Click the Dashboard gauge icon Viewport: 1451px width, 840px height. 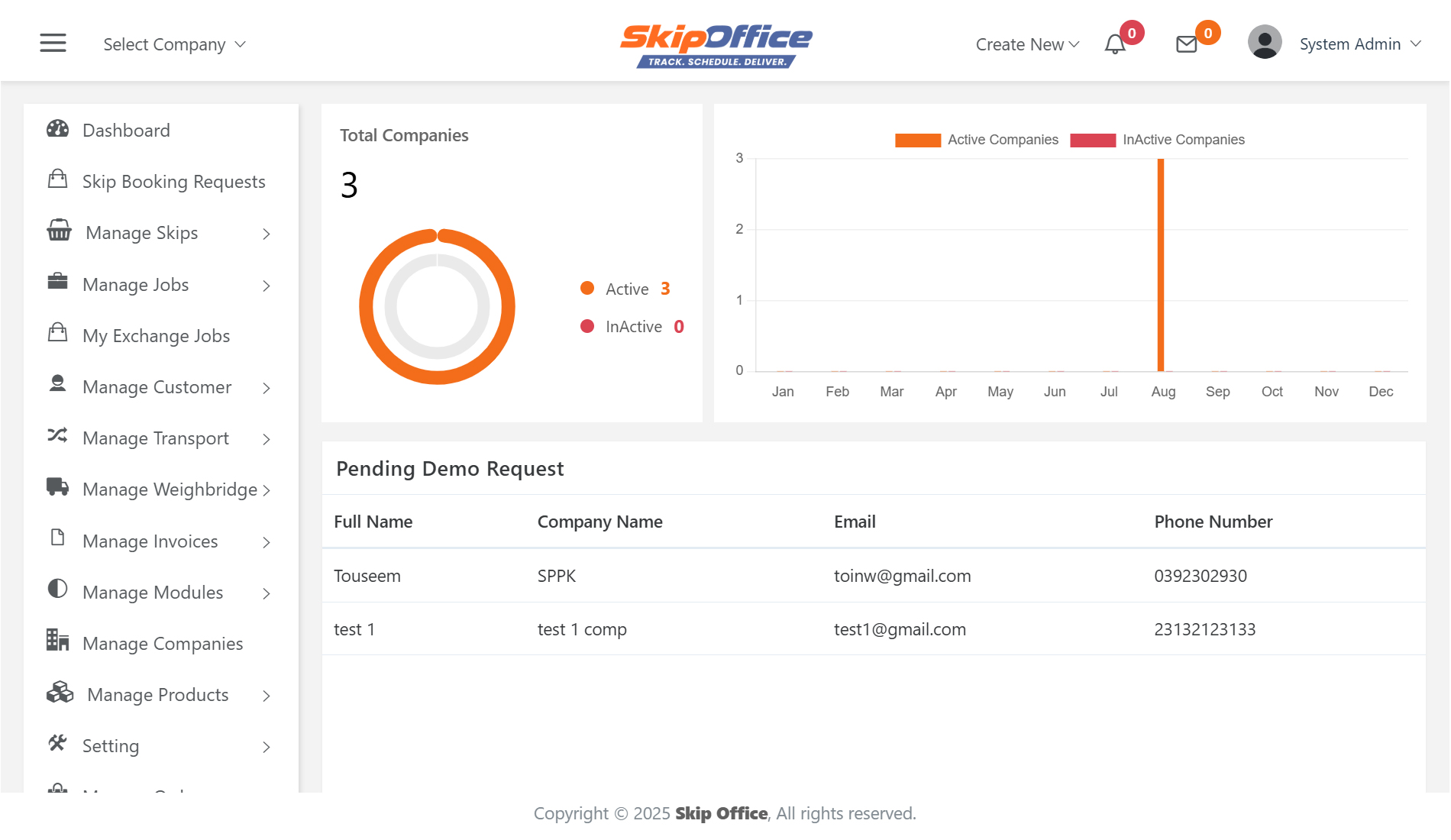58,129
